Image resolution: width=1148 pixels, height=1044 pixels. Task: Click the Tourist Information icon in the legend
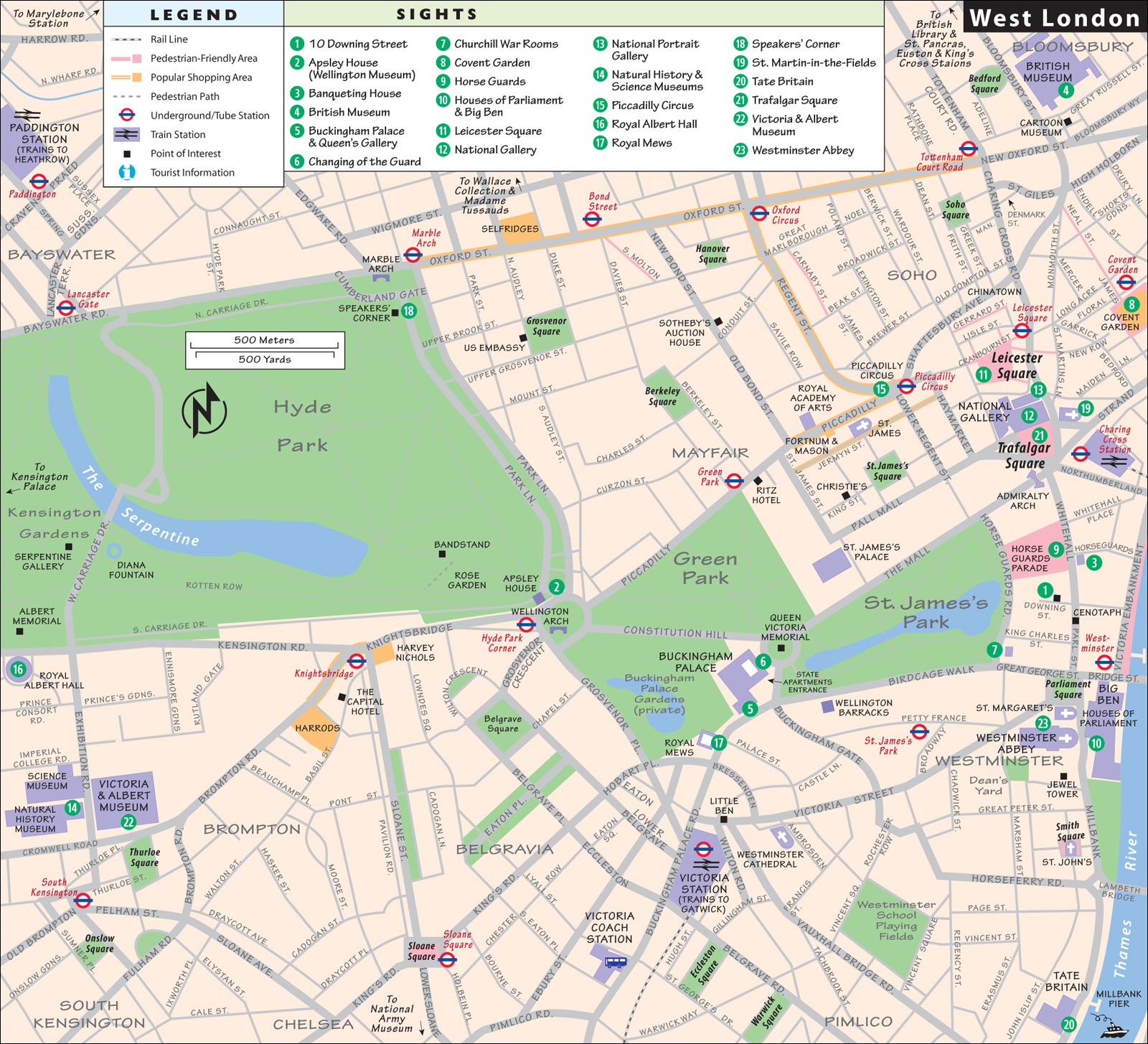coord(127,172)
